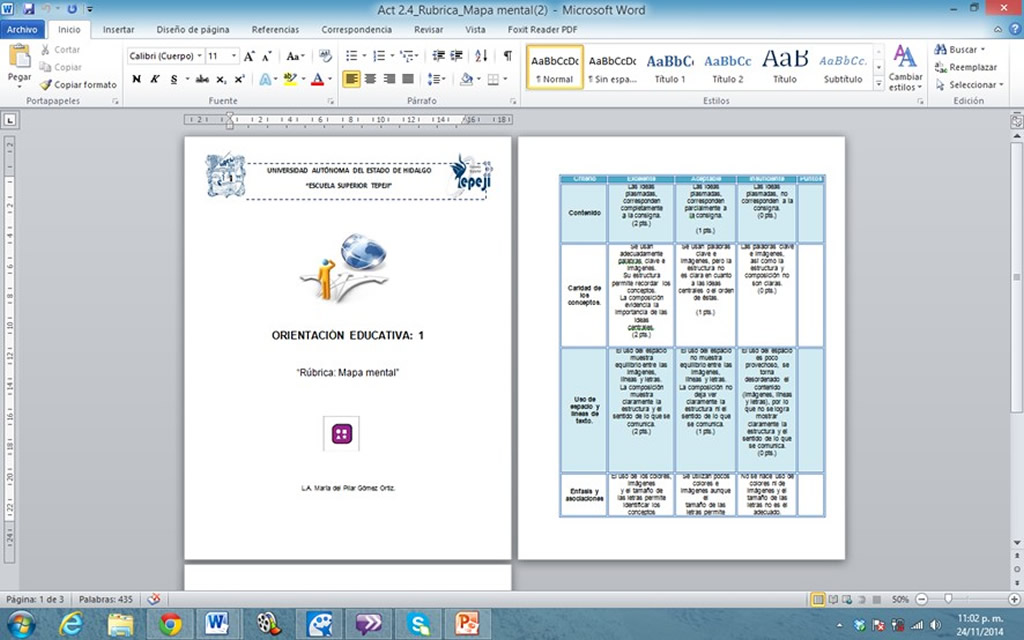Expand the Seleccionar dropdown

(x=964, y=85)
